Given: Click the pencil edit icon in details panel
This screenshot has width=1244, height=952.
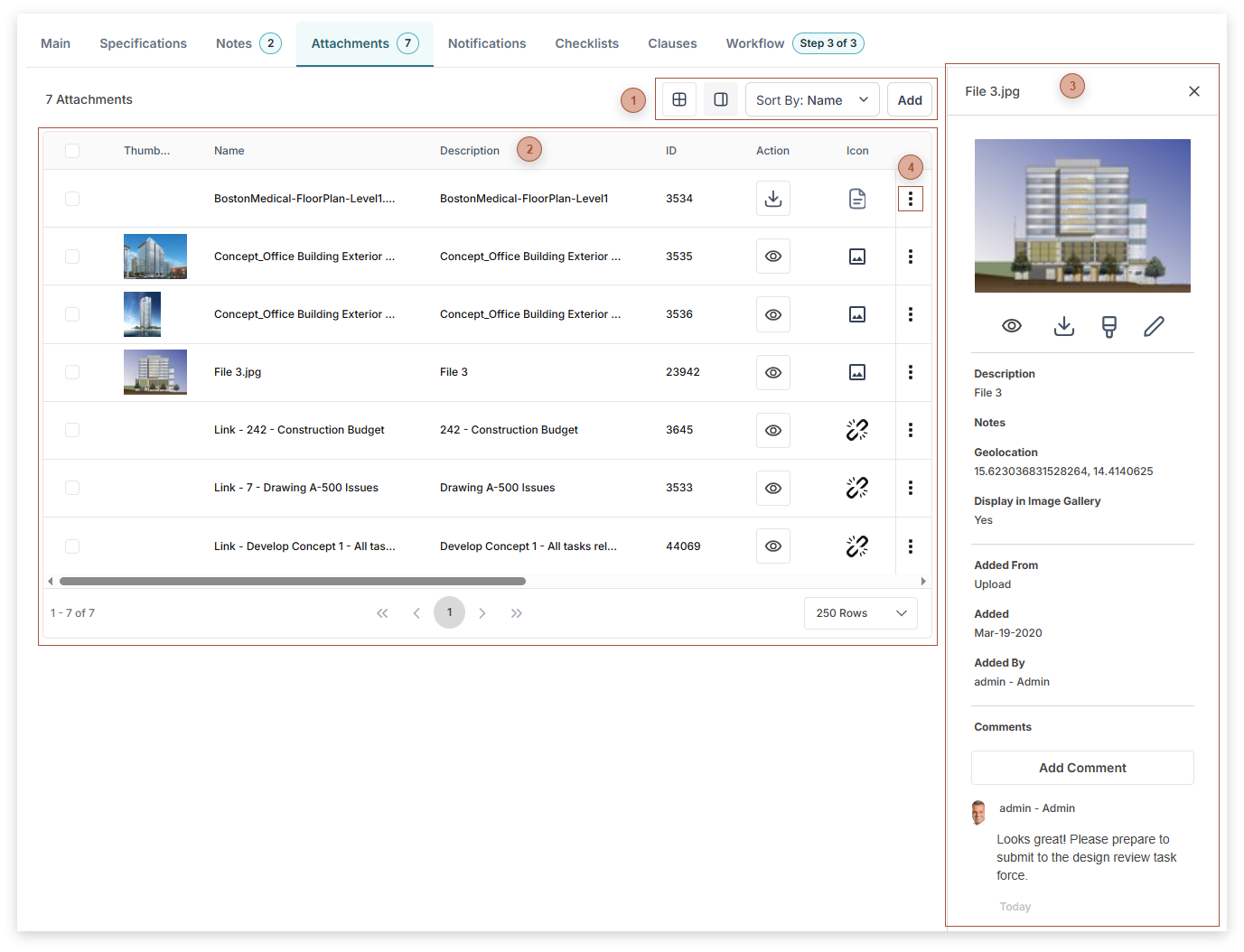Looking at the screenshot, I should [x=1154, y=326].
